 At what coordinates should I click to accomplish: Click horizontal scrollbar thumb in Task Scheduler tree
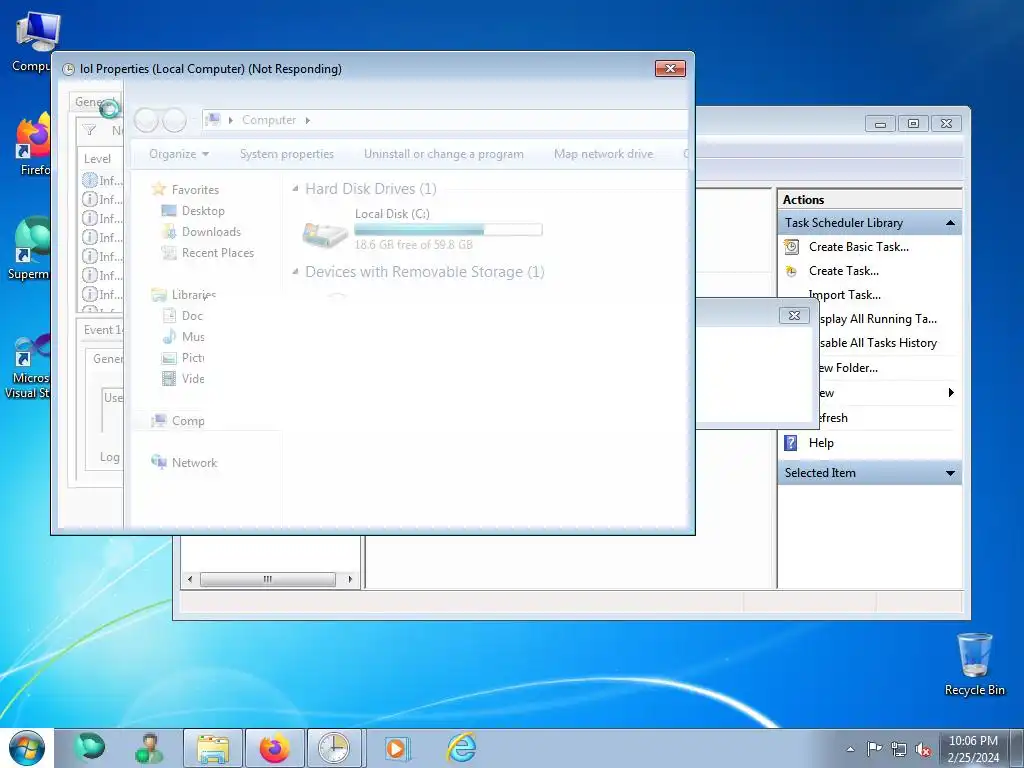click(x=268, y=579)
